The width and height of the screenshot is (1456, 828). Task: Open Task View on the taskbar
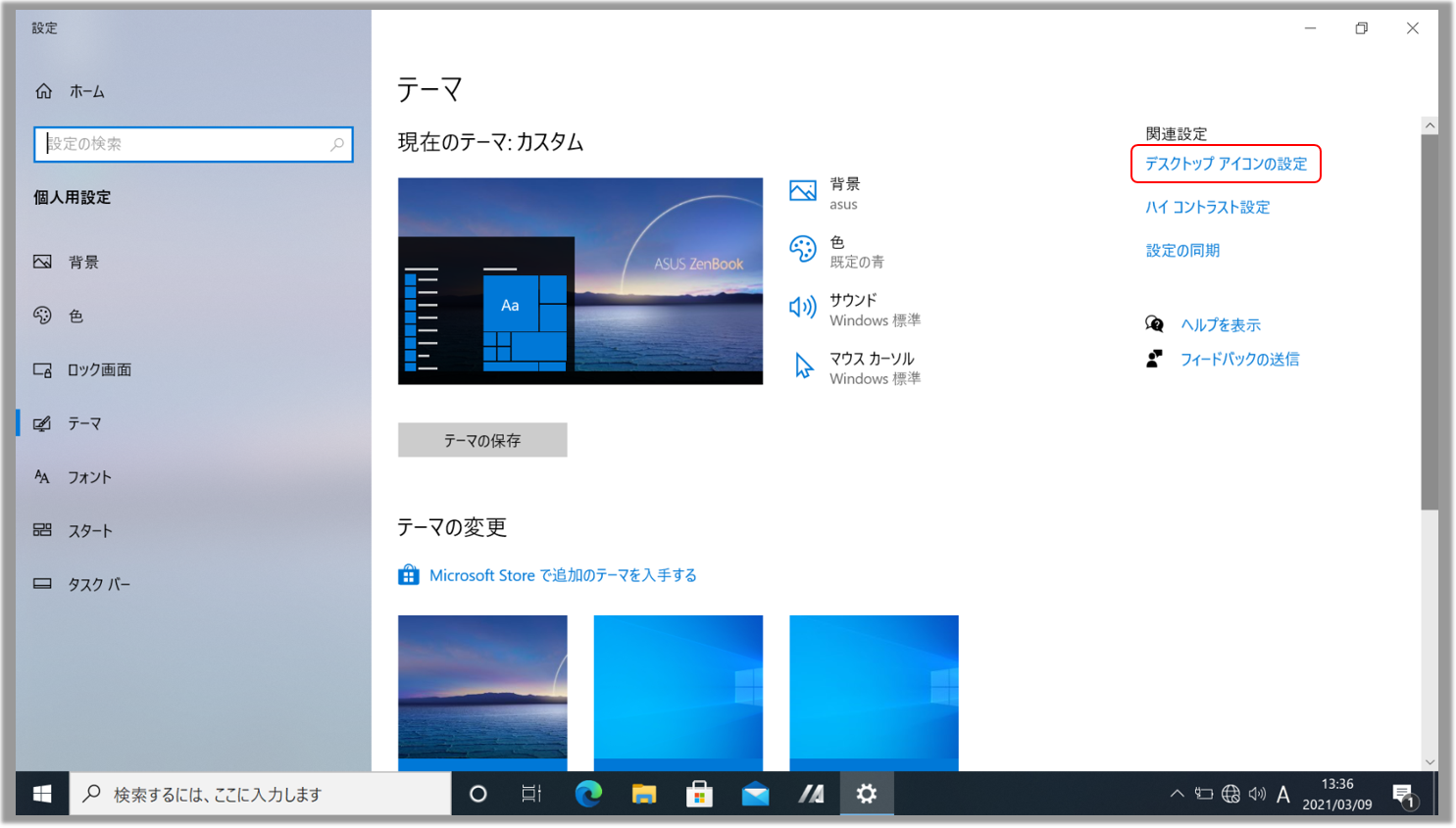(x=531, y=794)
